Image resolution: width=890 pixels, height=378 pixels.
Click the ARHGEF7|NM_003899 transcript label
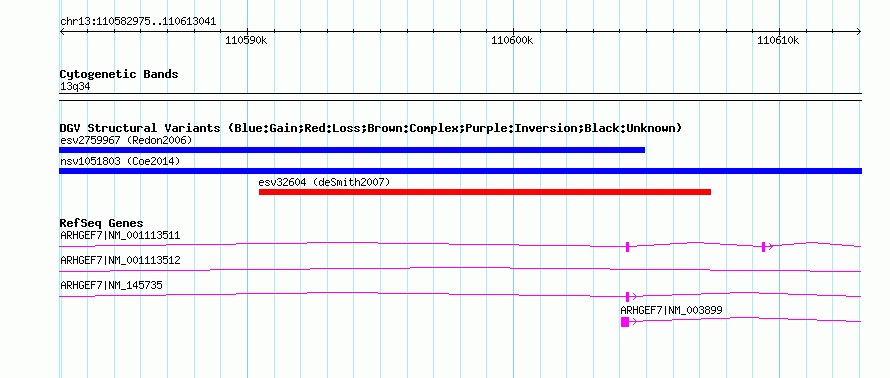[671, 310]
